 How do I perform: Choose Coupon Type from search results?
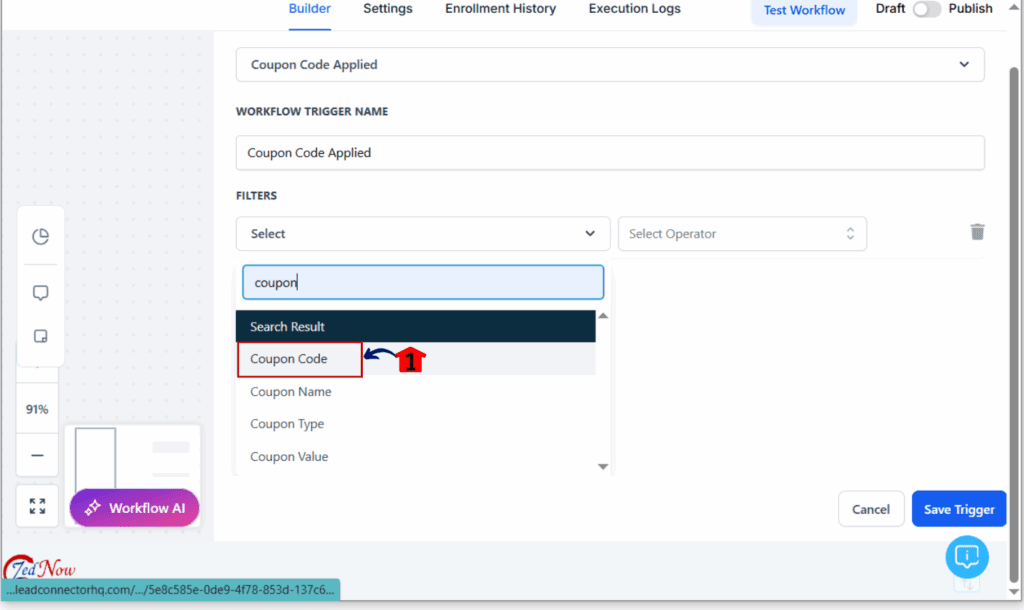(x=415, y=424)
